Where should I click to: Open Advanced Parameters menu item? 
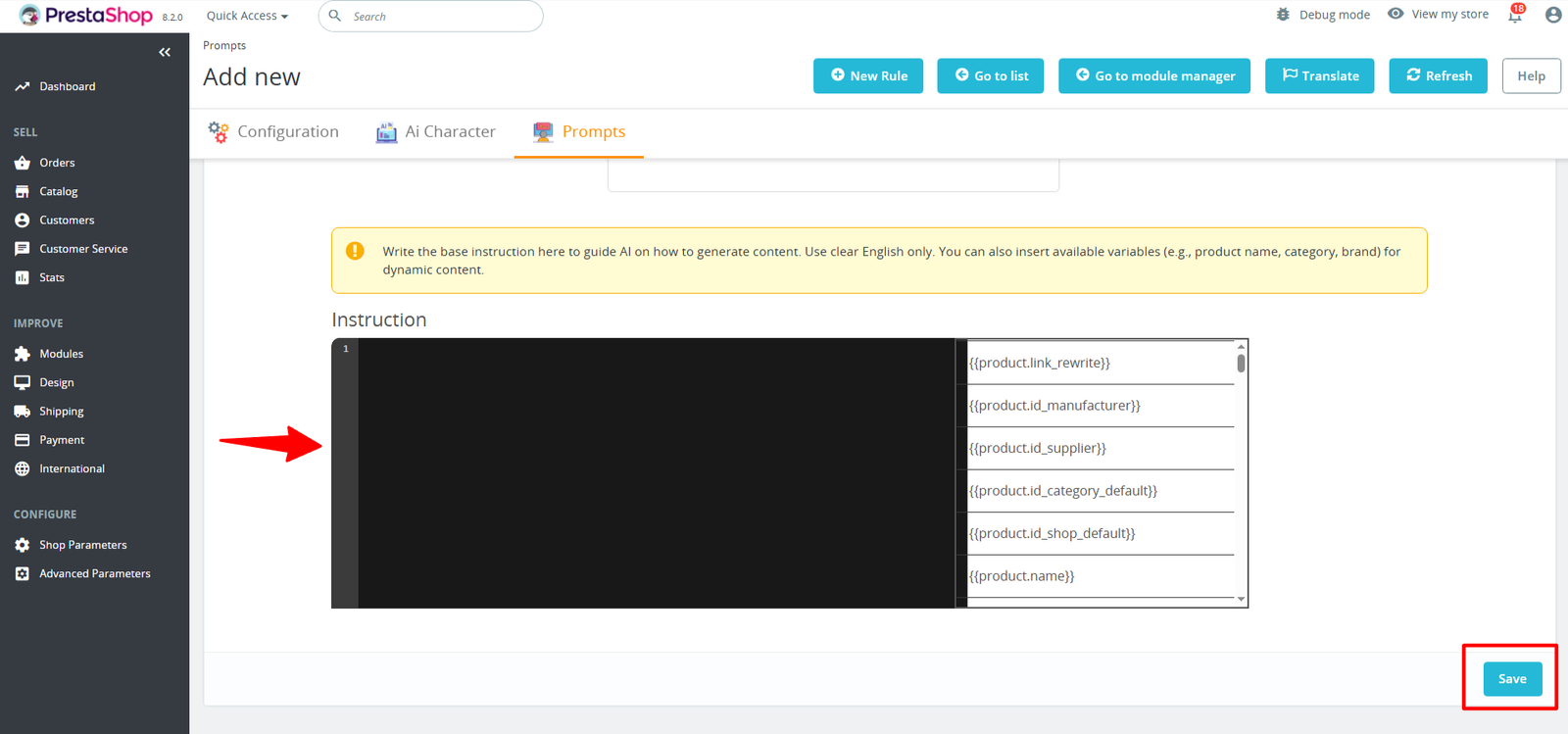click(94, 573)
